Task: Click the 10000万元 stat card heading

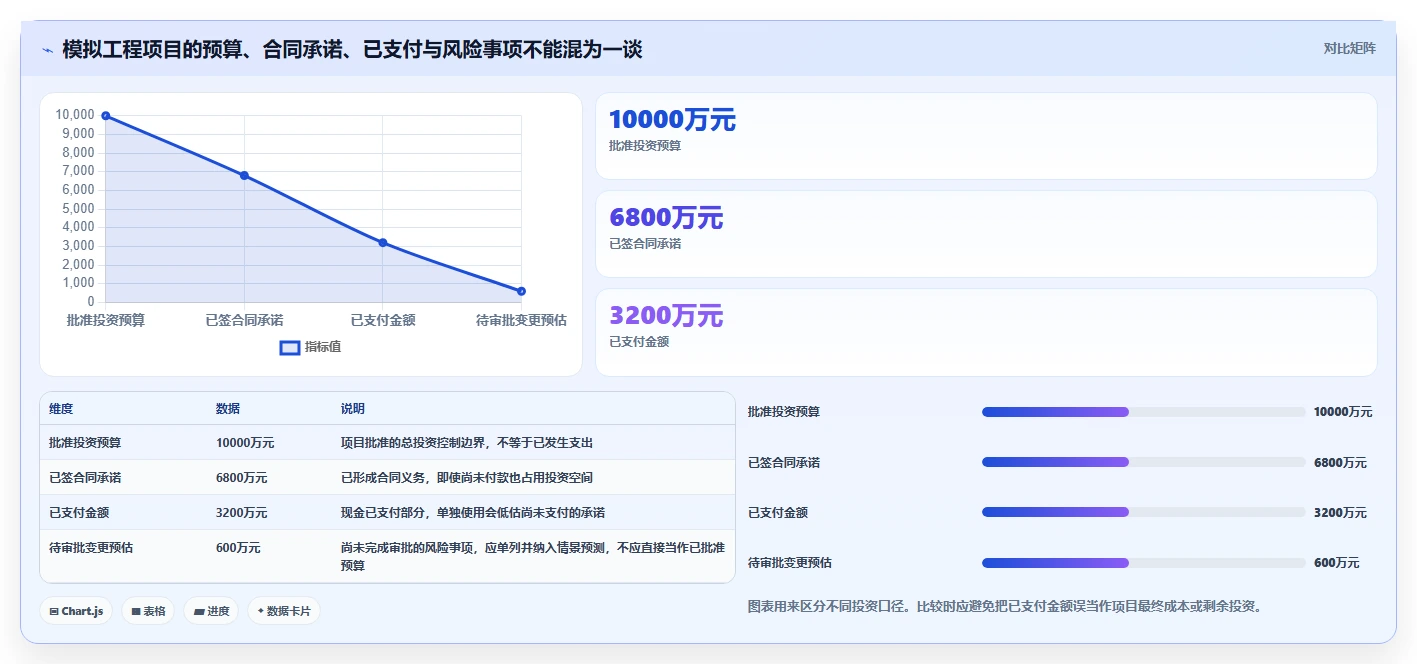Action: pos(672,120)
